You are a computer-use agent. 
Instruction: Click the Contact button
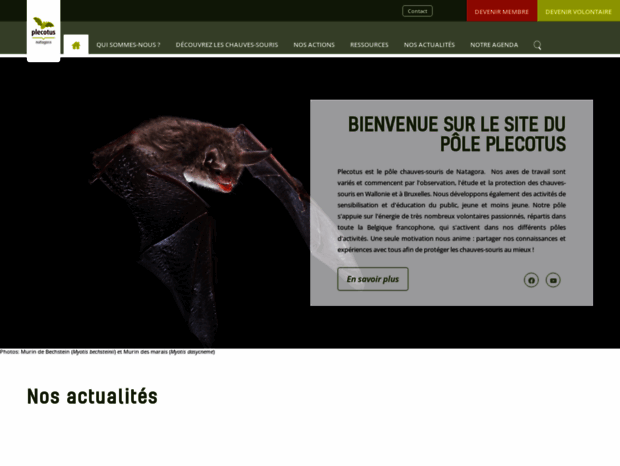(x=418, y=11)
